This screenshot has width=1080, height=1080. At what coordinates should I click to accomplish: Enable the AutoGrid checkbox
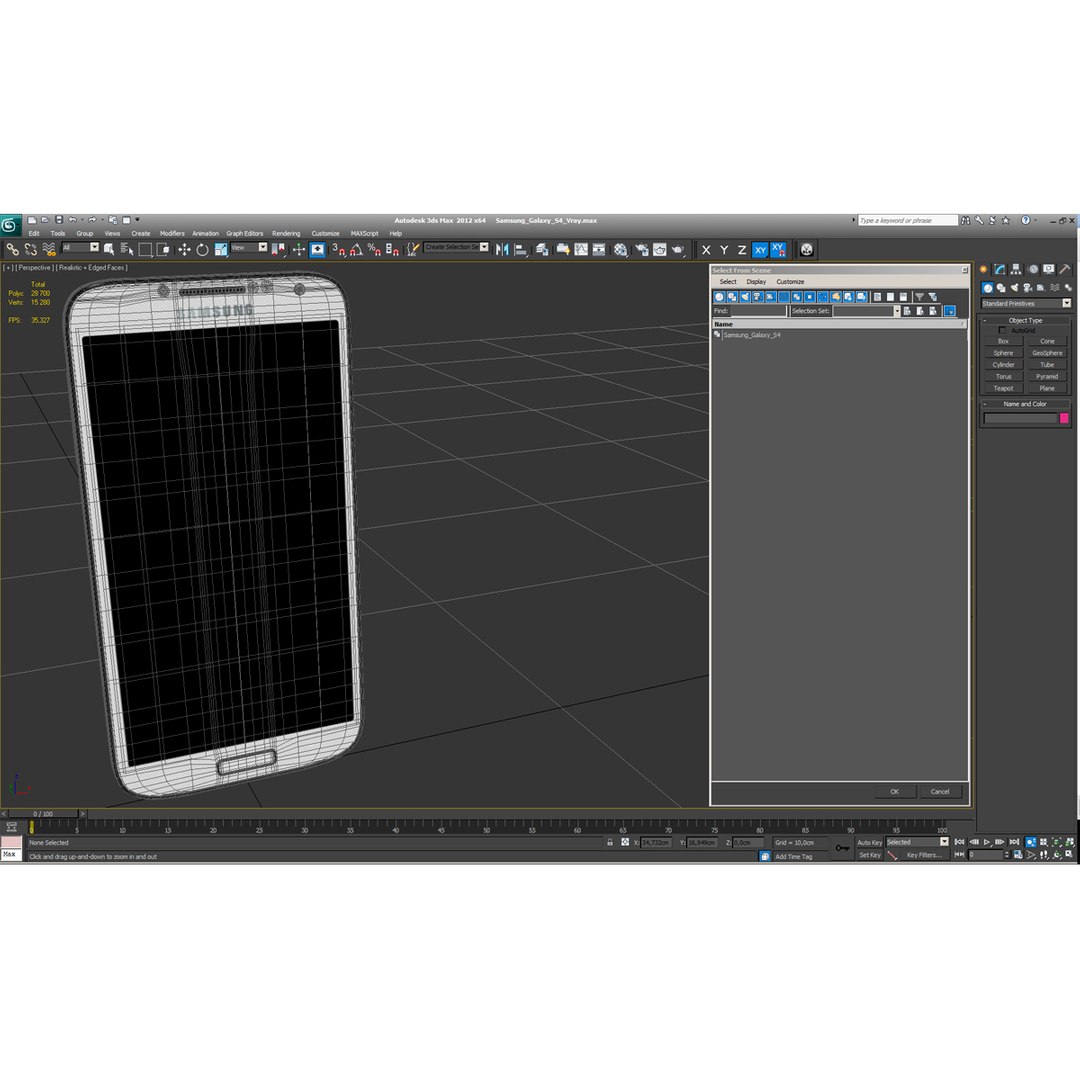tap(1002, 331)
